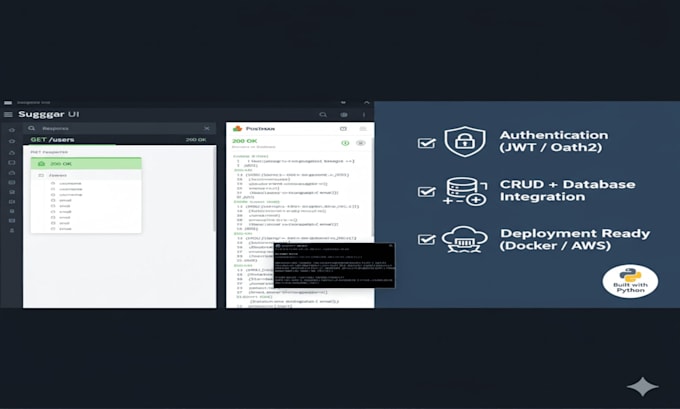The width and height of the screenshot is (680, 409).
Task: Click the user profile icon at the sidebar bottom
Action: 12,230
